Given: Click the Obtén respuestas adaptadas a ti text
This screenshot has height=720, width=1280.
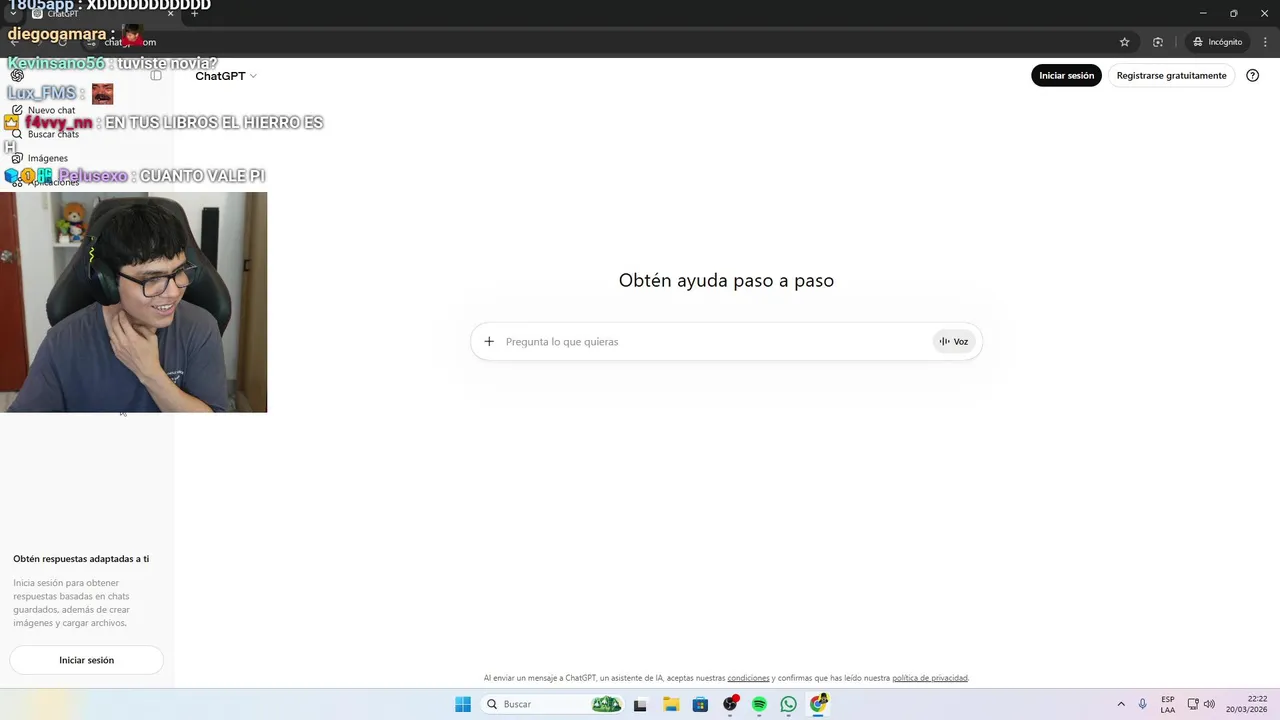Looking at the screenshot, I should point(81,559).
